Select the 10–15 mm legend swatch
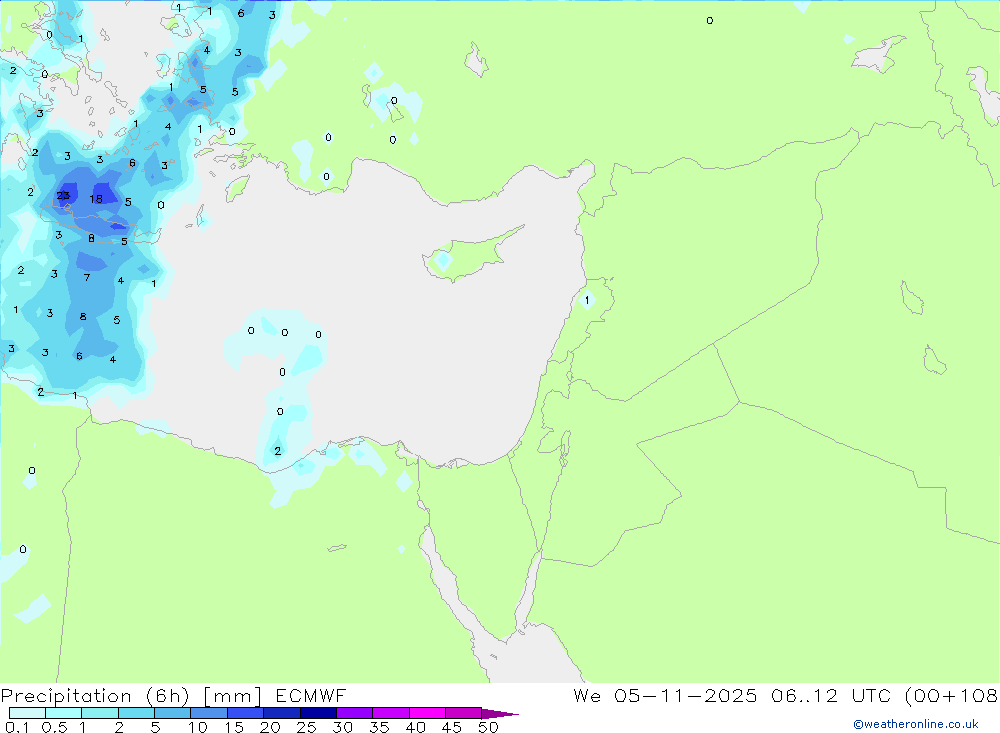The height and width of the screenshot is (733, 1000). (209, 713)
